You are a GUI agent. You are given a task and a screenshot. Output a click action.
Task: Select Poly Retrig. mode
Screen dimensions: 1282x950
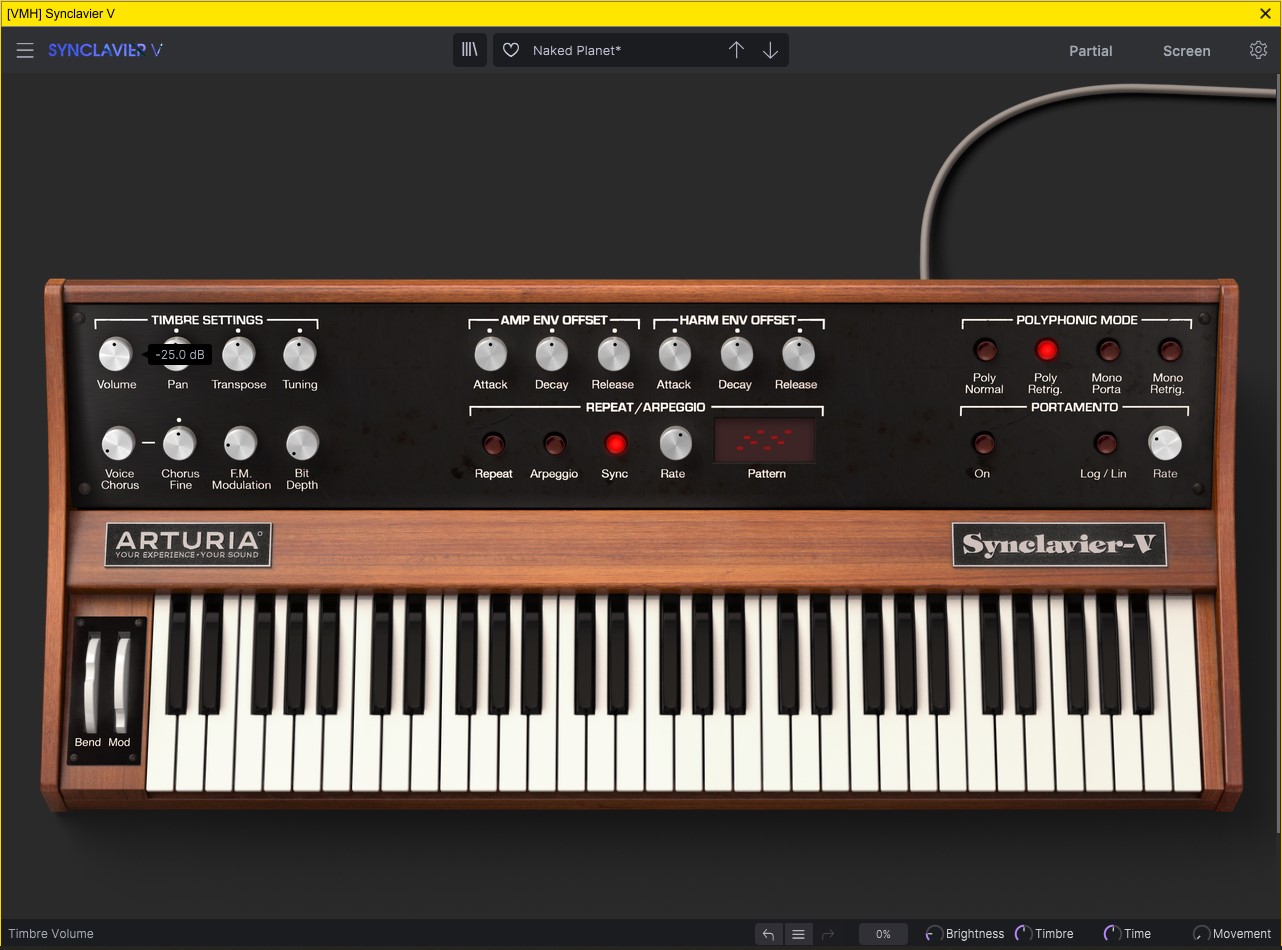[x=1046, y=350]
